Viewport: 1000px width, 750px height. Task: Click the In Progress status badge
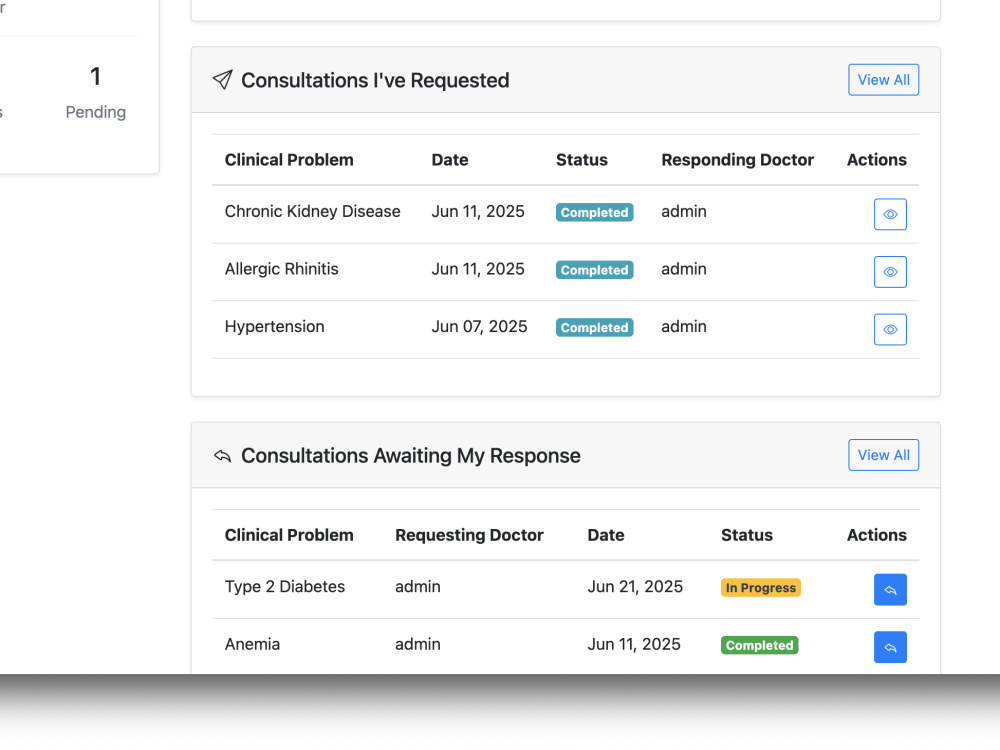761,587
